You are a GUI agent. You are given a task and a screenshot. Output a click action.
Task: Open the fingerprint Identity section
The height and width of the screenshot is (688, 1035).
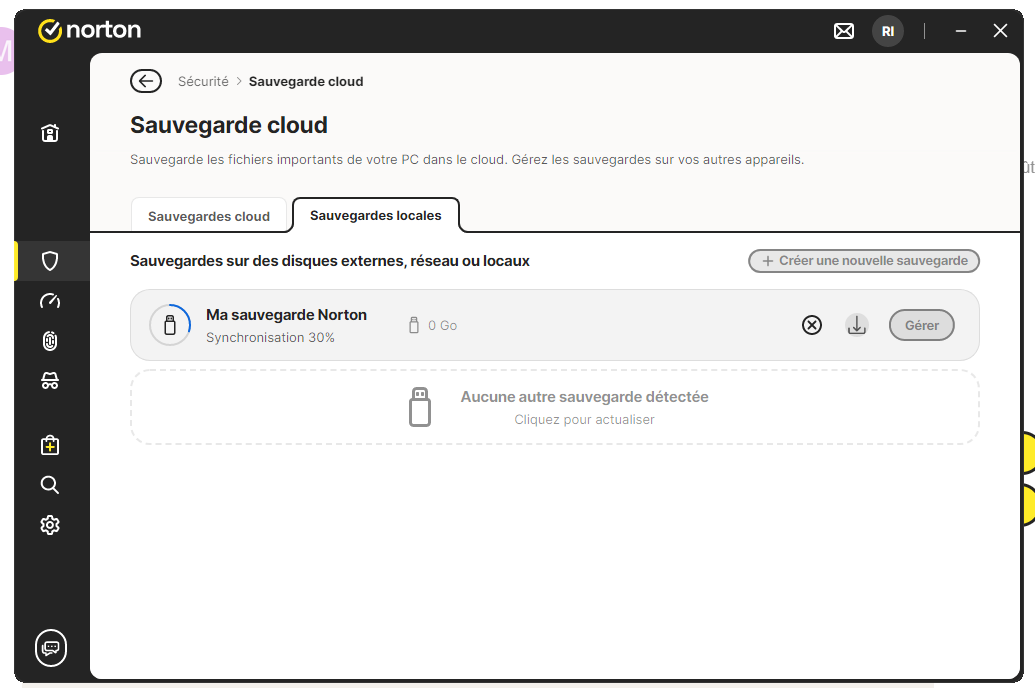click(50, 341)
